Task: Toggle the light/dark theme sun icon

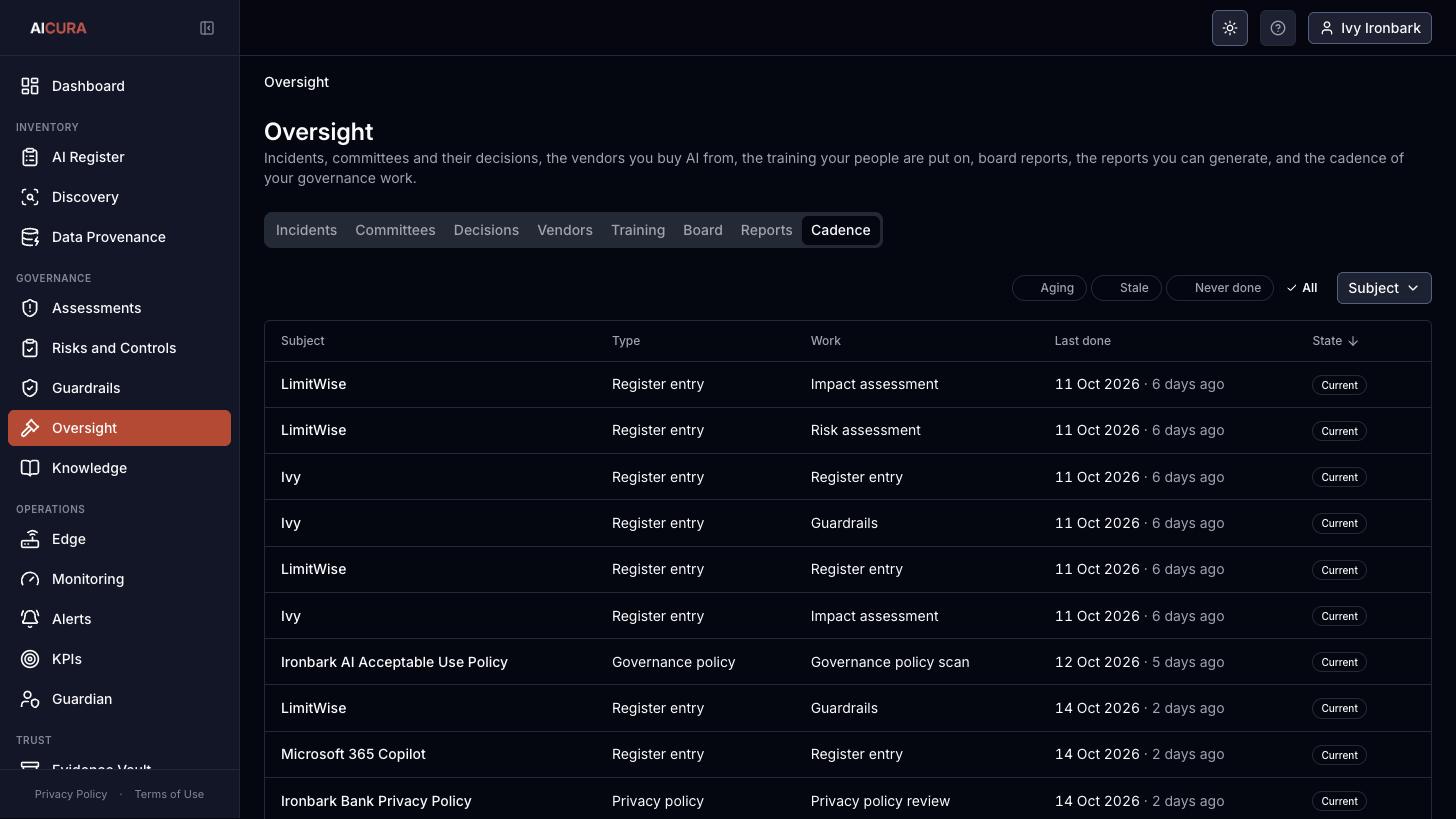Action: [1230, 28]
